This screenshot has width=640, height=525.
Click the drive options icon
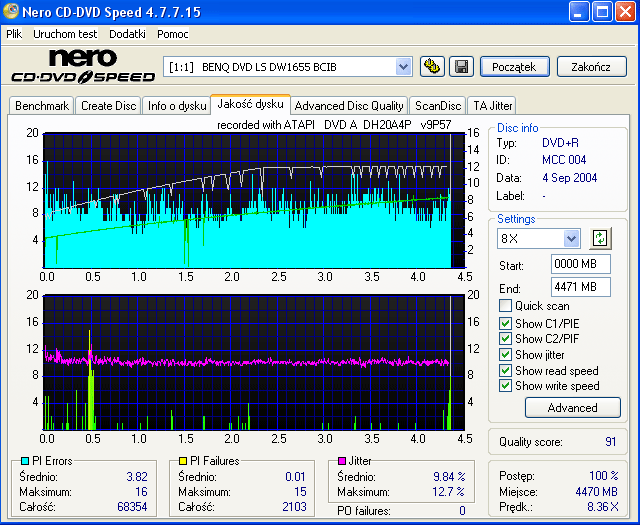tap(432, 67)
